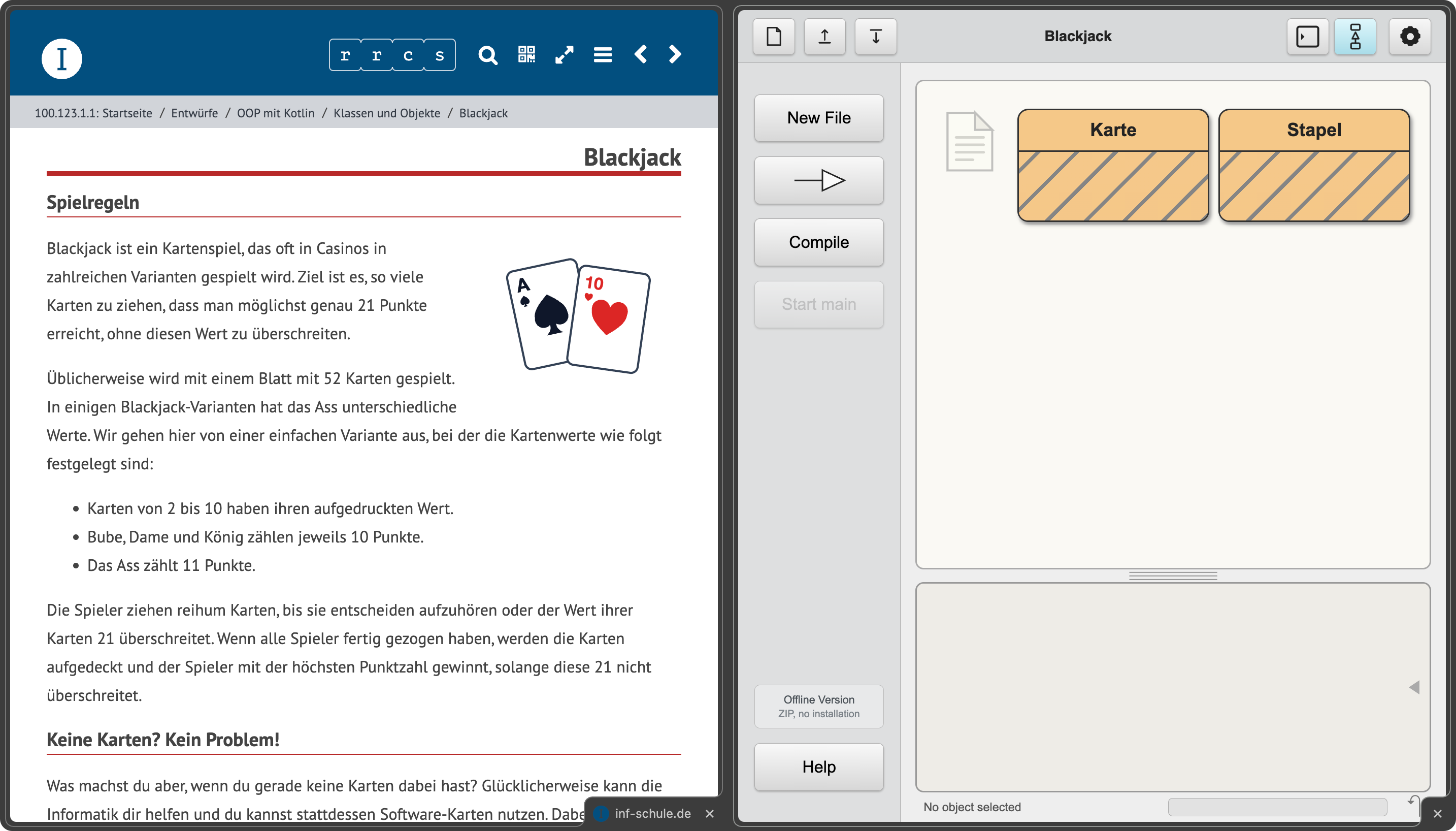The height and width of the screenshot is (831, 1456).
Task: Open the hamburger menu icon
Action: point(603,55)
